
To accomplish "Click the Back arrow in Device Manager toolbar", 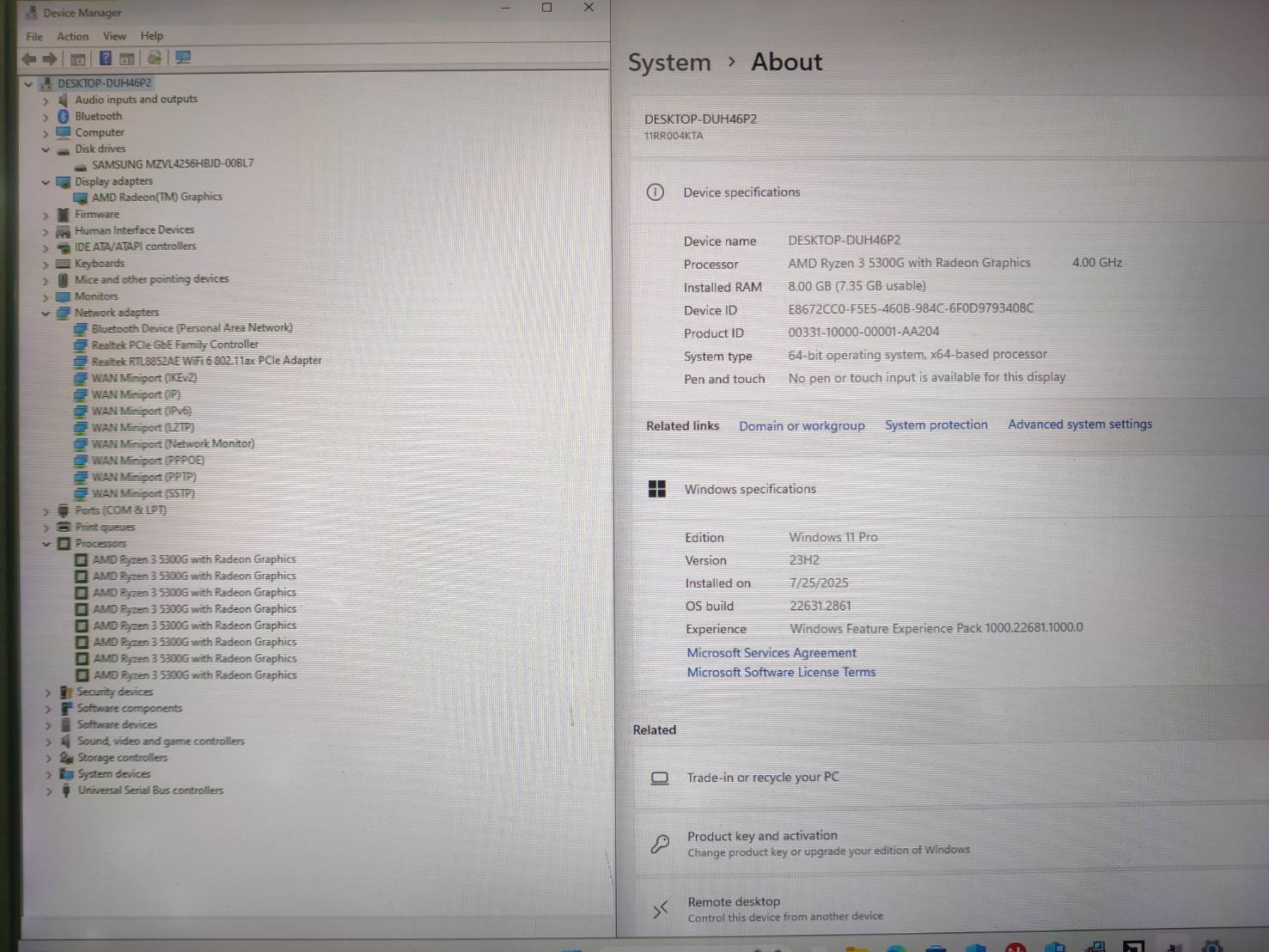I will (x=29, y=58).
